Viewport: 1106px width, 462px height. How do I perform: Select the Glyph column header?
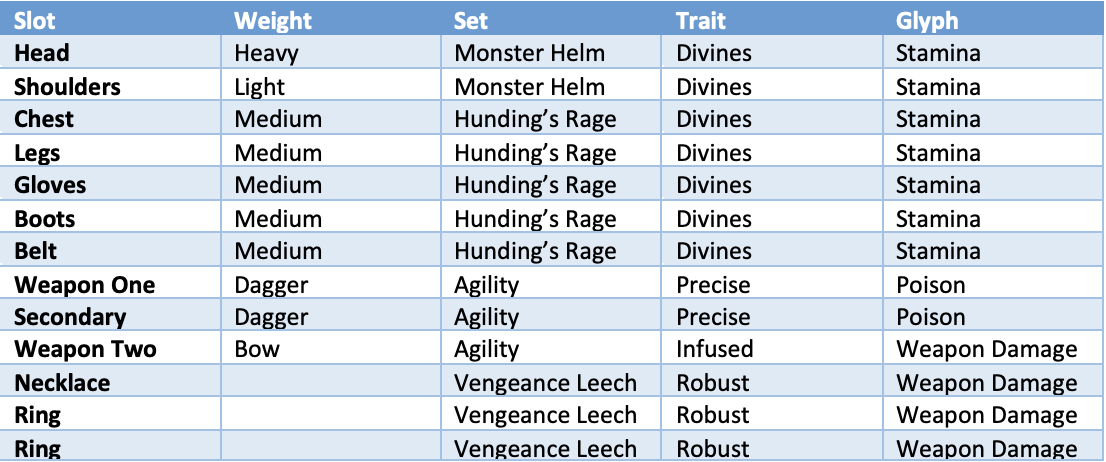(927, 21)
